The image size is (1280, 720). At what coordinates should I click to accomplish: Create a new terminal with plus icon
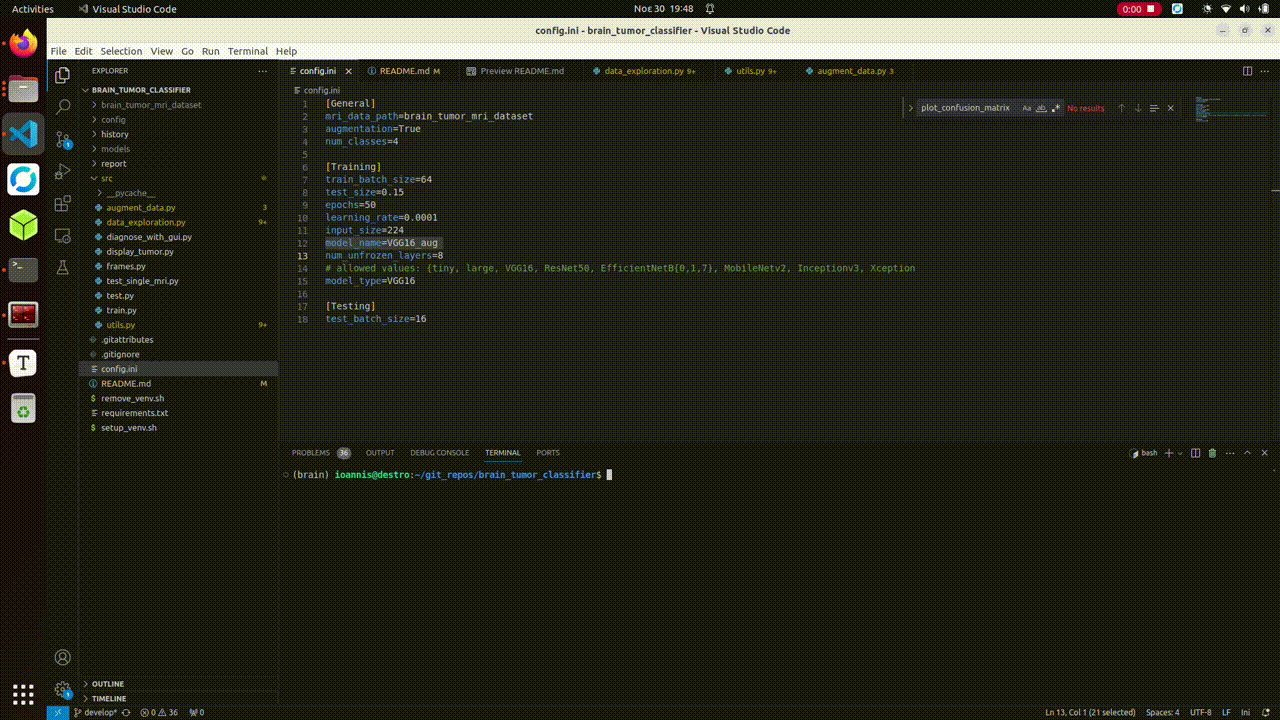click(x=1169, y=453)
